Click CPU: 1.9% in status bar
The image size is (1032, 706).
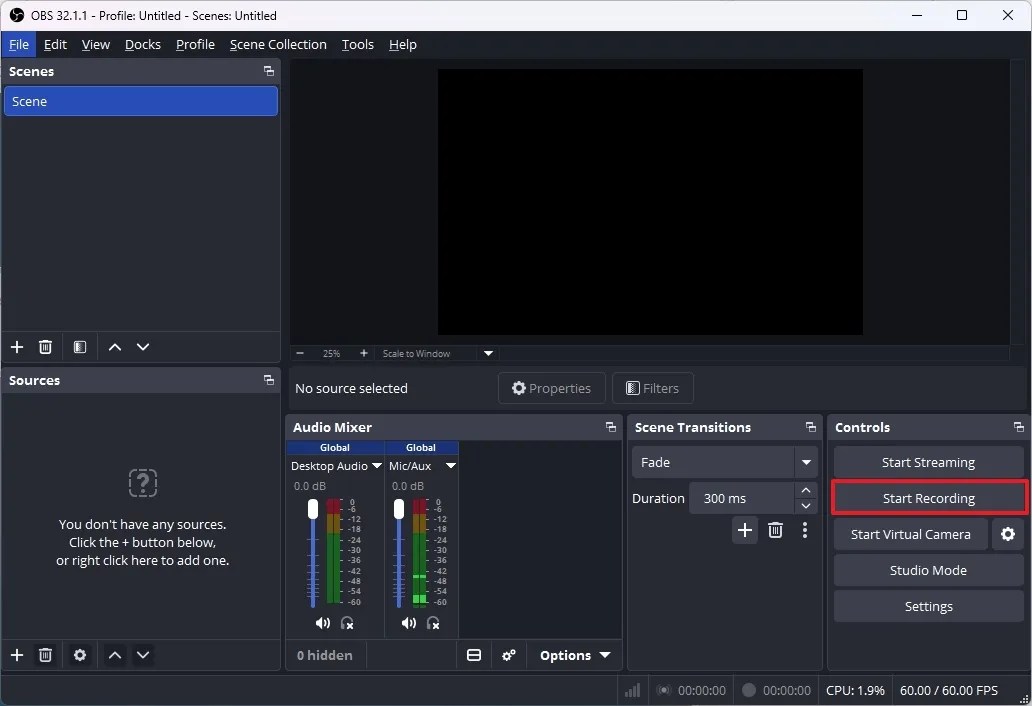[855, 690]
